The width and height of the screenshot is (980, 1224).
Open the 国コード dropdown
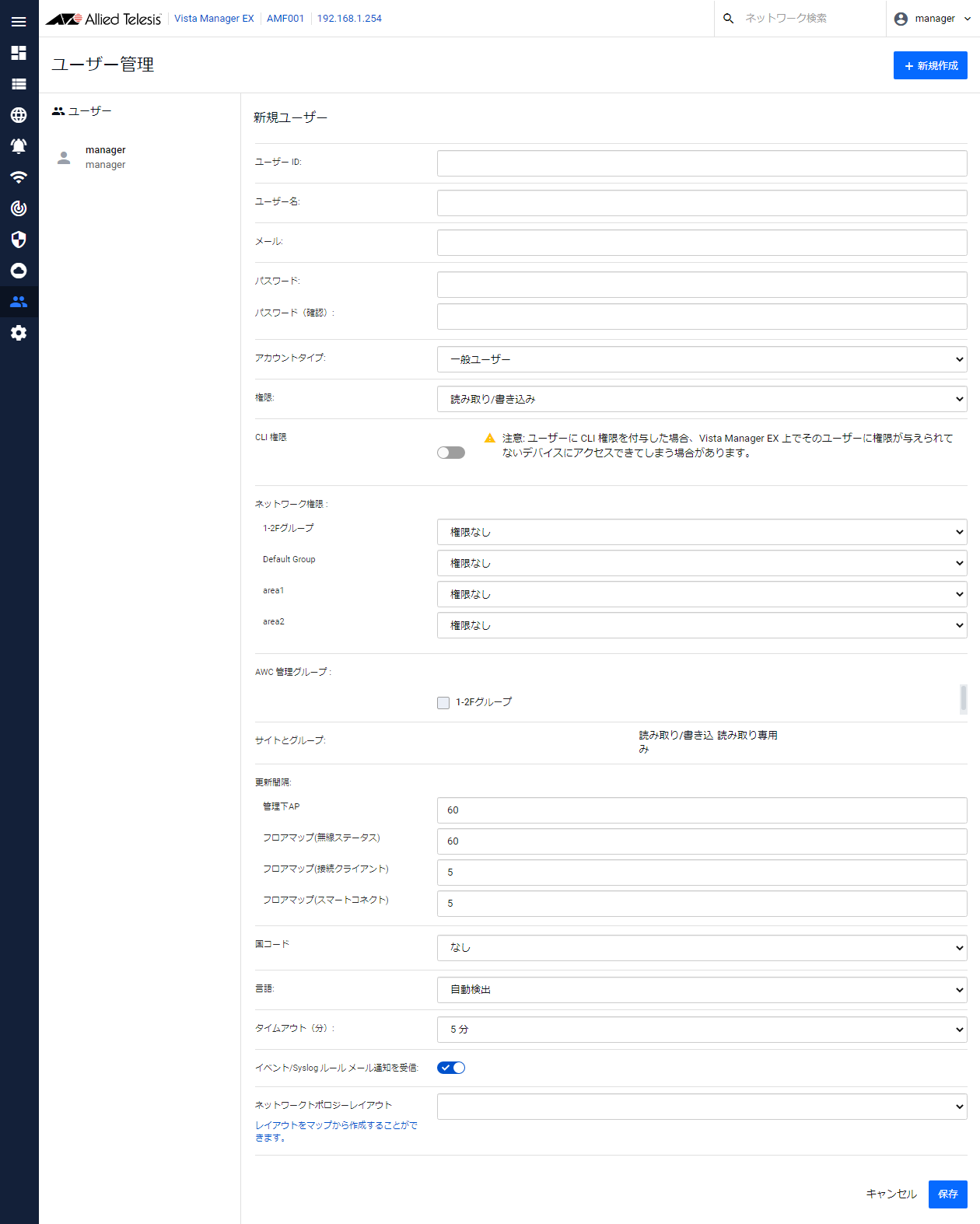point(702,947)
